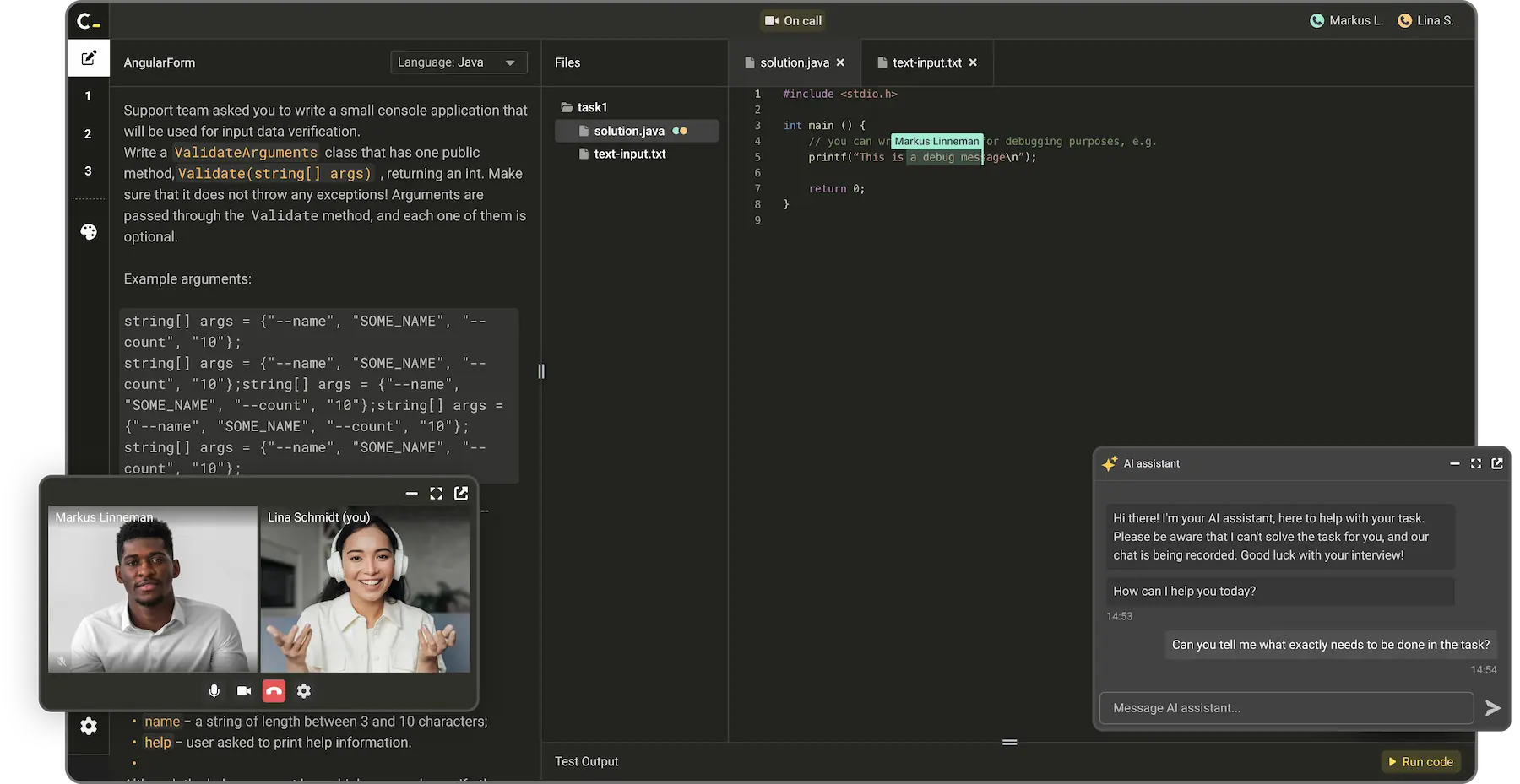The width and height of the screenshot is (1520, 784).
Task: Switch to the text-input.txt editor tab
Action: pos(926,62)
